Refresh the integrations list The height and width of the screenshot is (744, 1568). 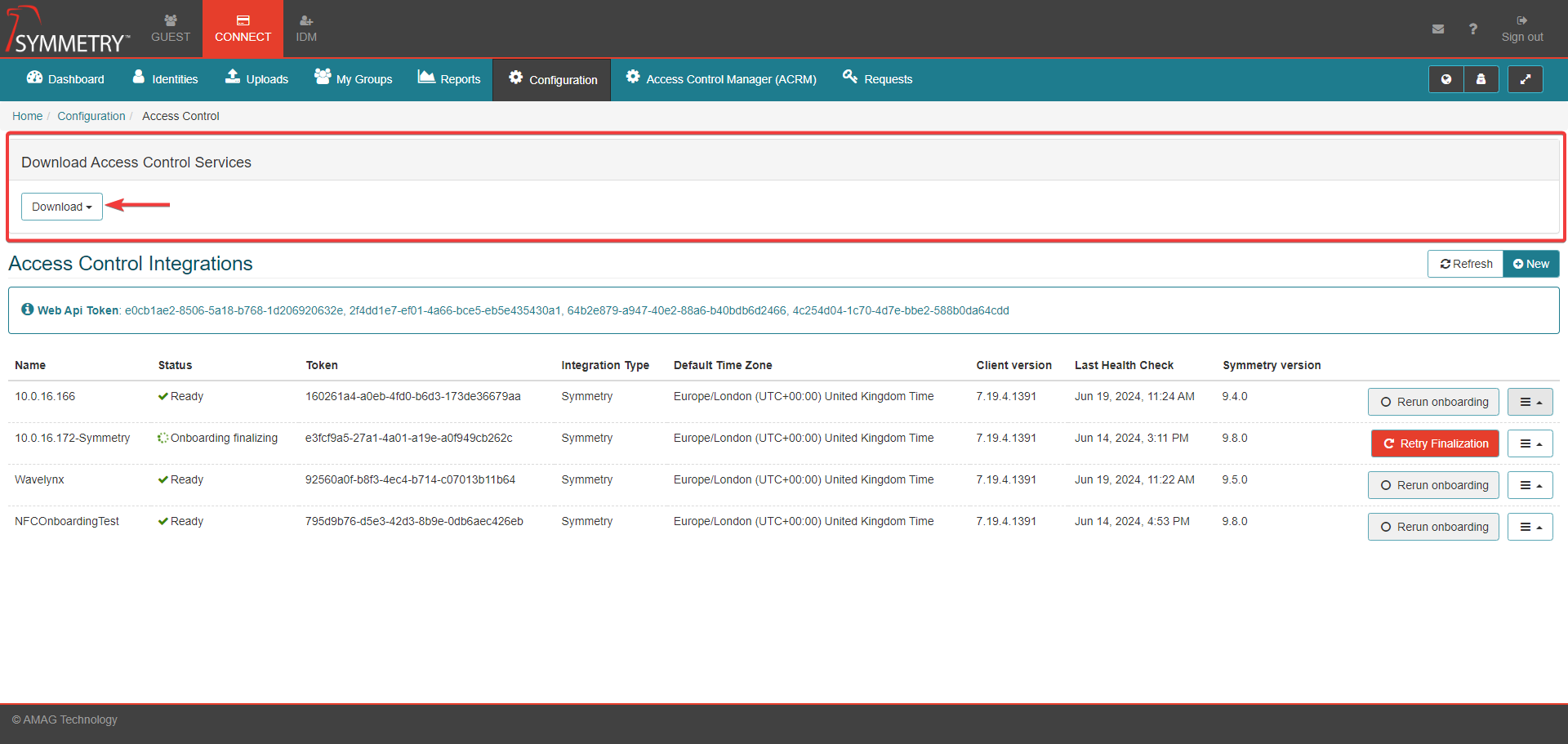(1466, 264)
